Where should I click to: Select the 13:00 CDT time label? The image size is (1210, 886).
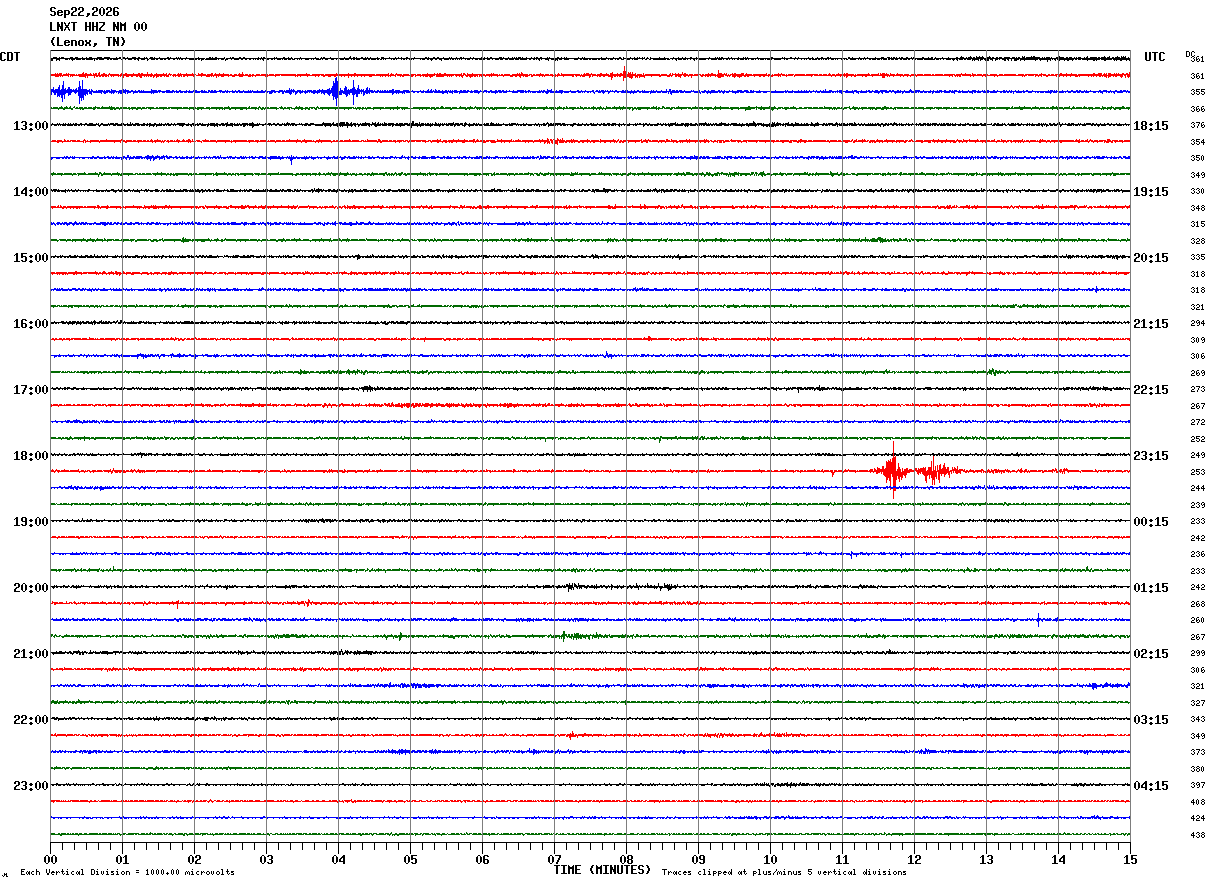30,126
